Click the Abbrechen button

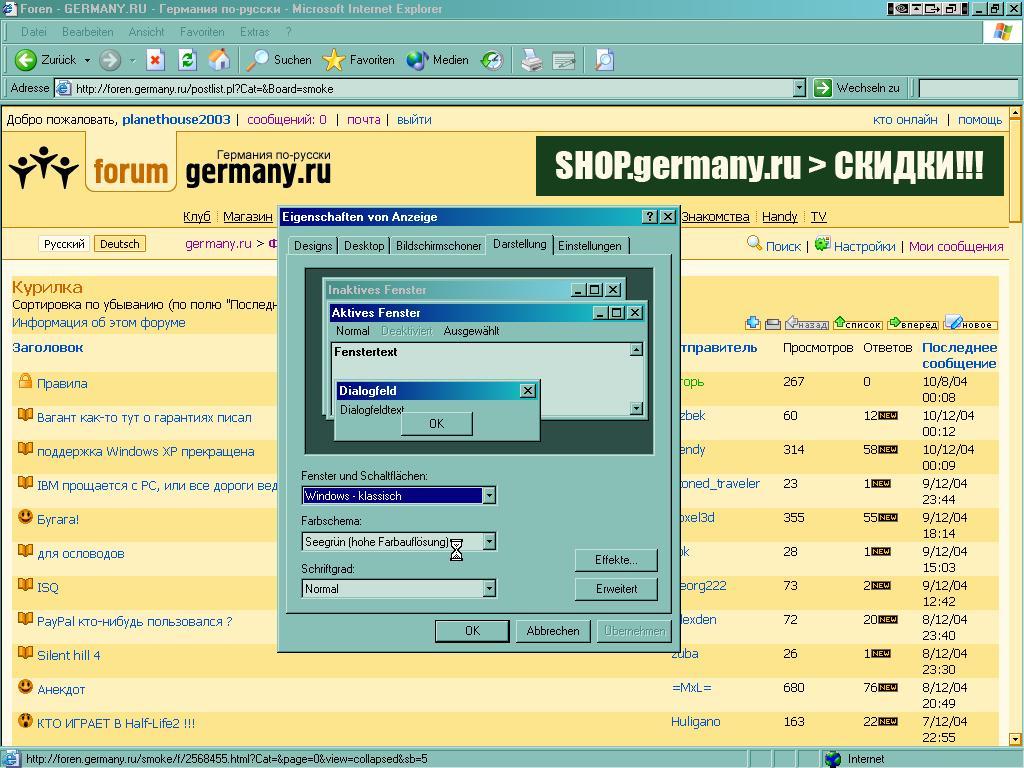pyautogui.click(x=552, y=631)
